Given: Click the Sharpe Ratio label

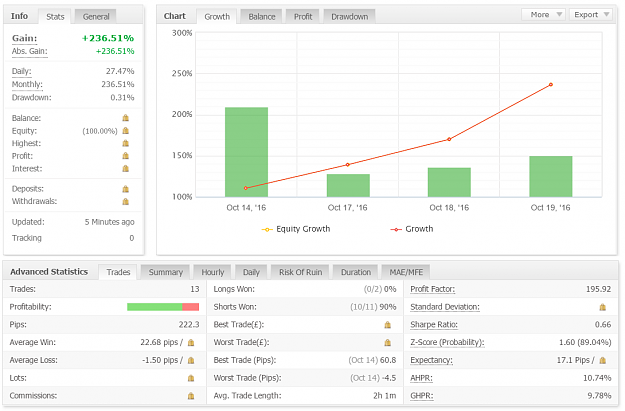Looking at the screenshot, I should click(434, 325).
